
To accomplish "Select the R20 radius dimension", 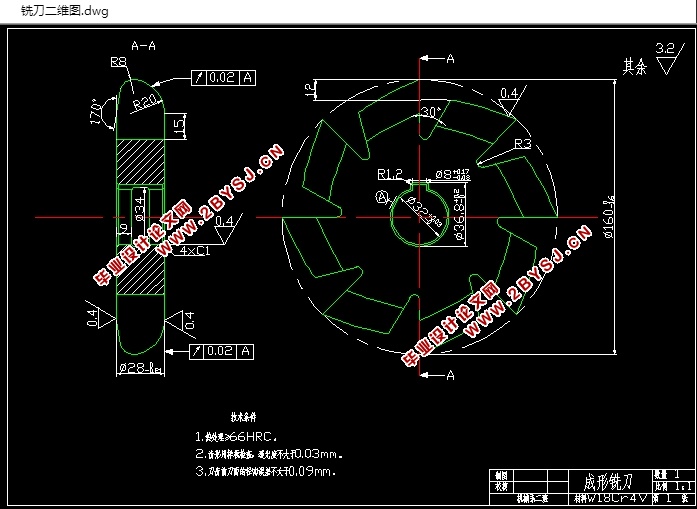I will tap(145, 99).
